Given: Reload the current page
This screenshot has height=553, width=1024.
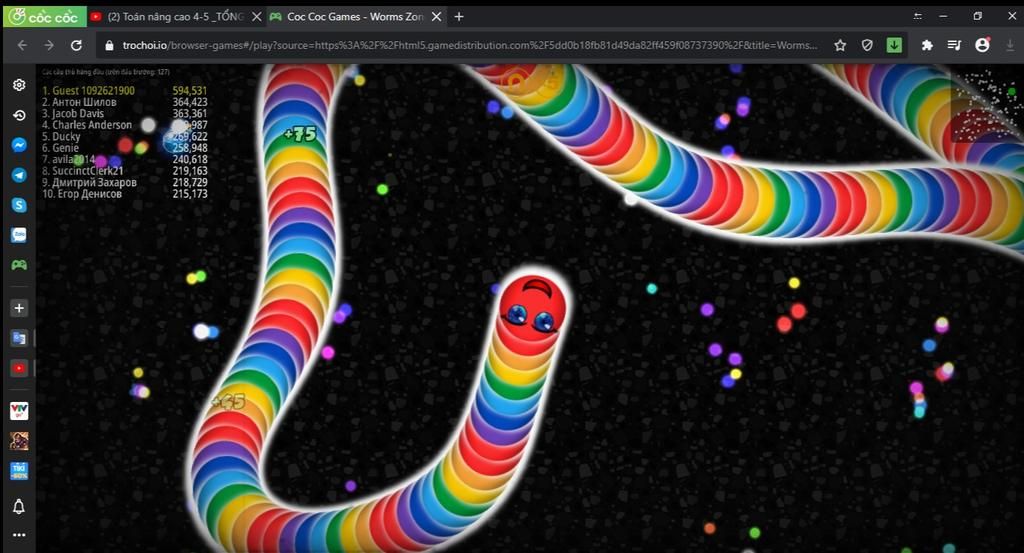Looking at the screenshot, I should click(76, 45).
